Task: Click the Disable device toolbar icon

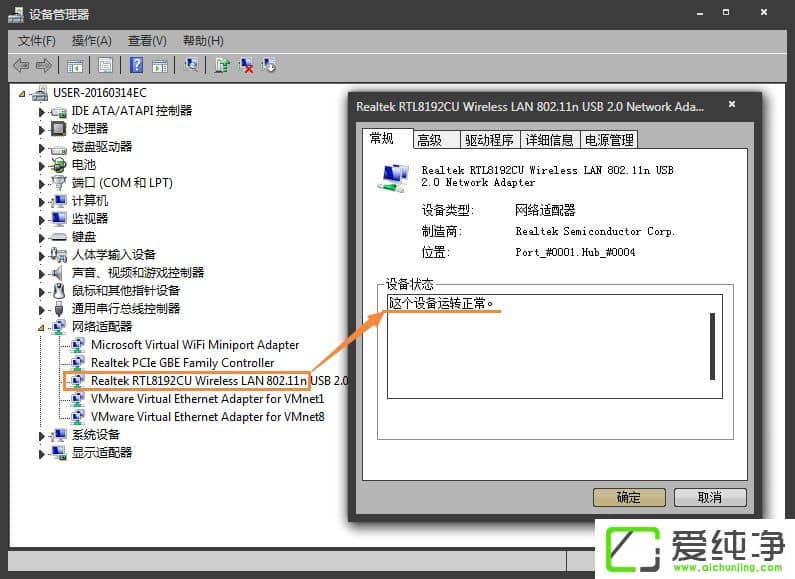Action: (269, 66)
